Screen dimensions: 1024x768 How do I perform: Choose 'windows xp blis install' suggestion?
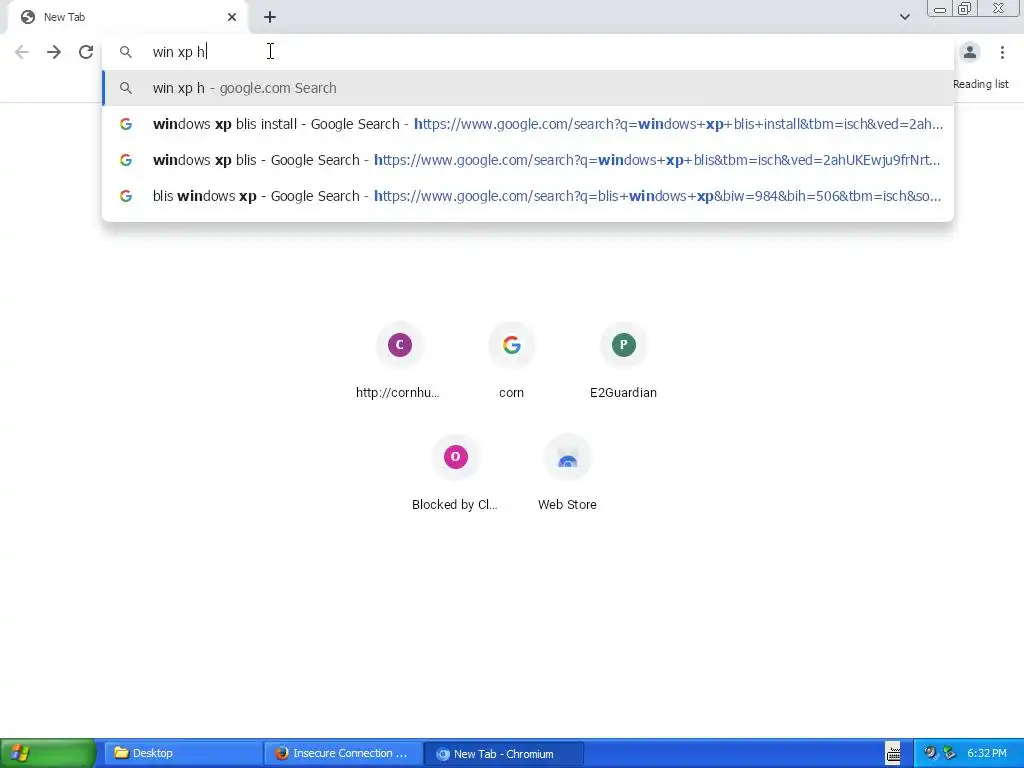coord(528,124)
